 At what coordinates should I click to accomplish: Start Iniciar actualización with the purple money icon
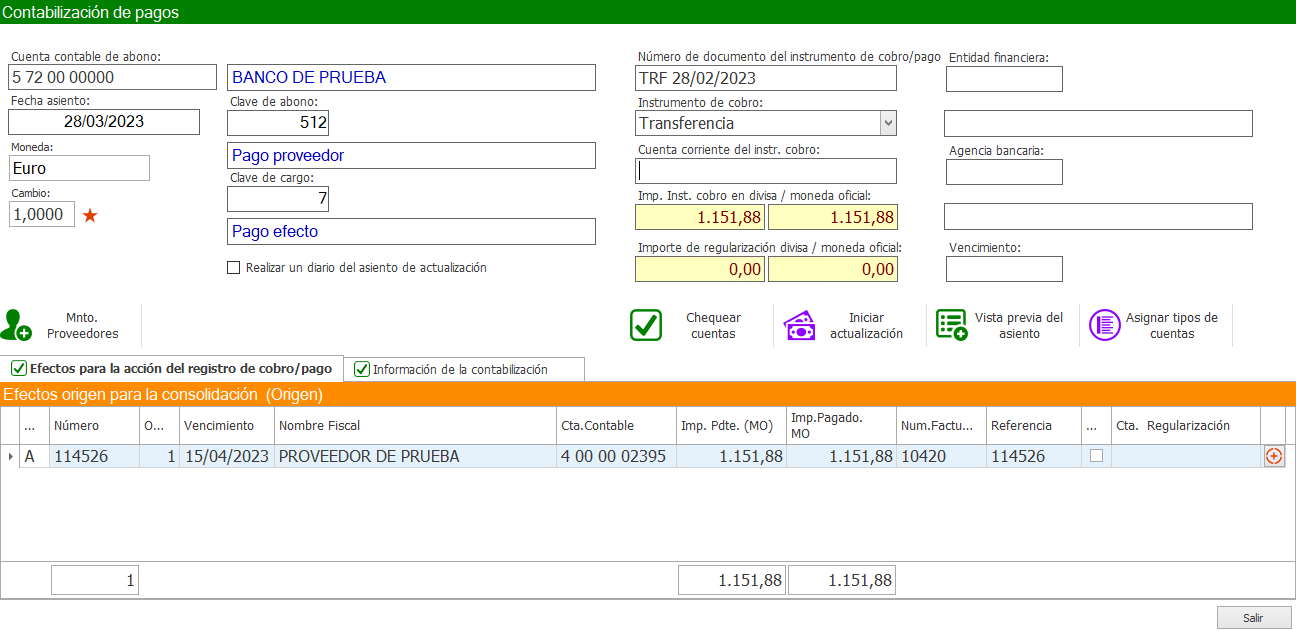799,325
